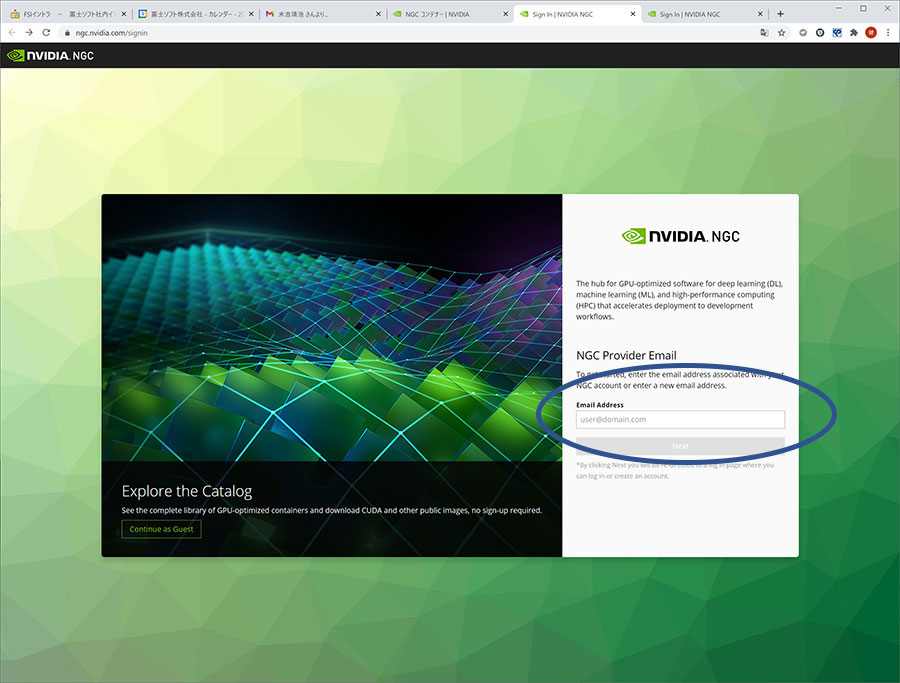The width and height of the screenshot is (900, 683).
Task: Maximize the Chrome window
Action: [863, 9]
